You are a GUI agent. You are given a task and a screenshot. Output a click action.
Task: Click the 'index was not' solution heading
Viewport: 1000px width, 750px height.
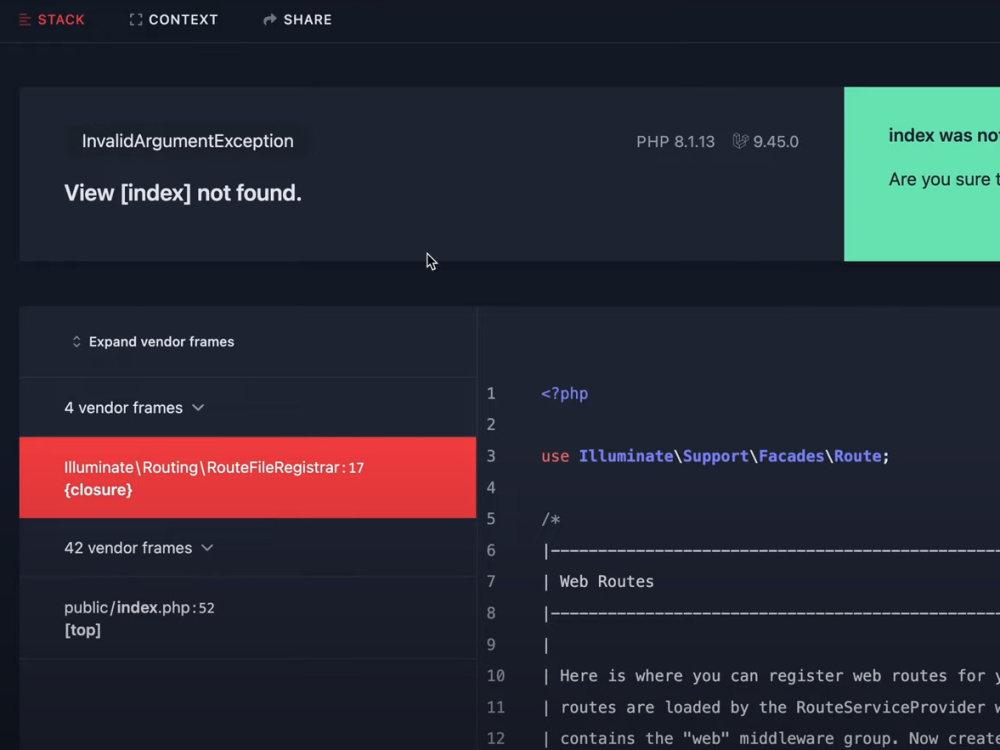click(944, 135)
